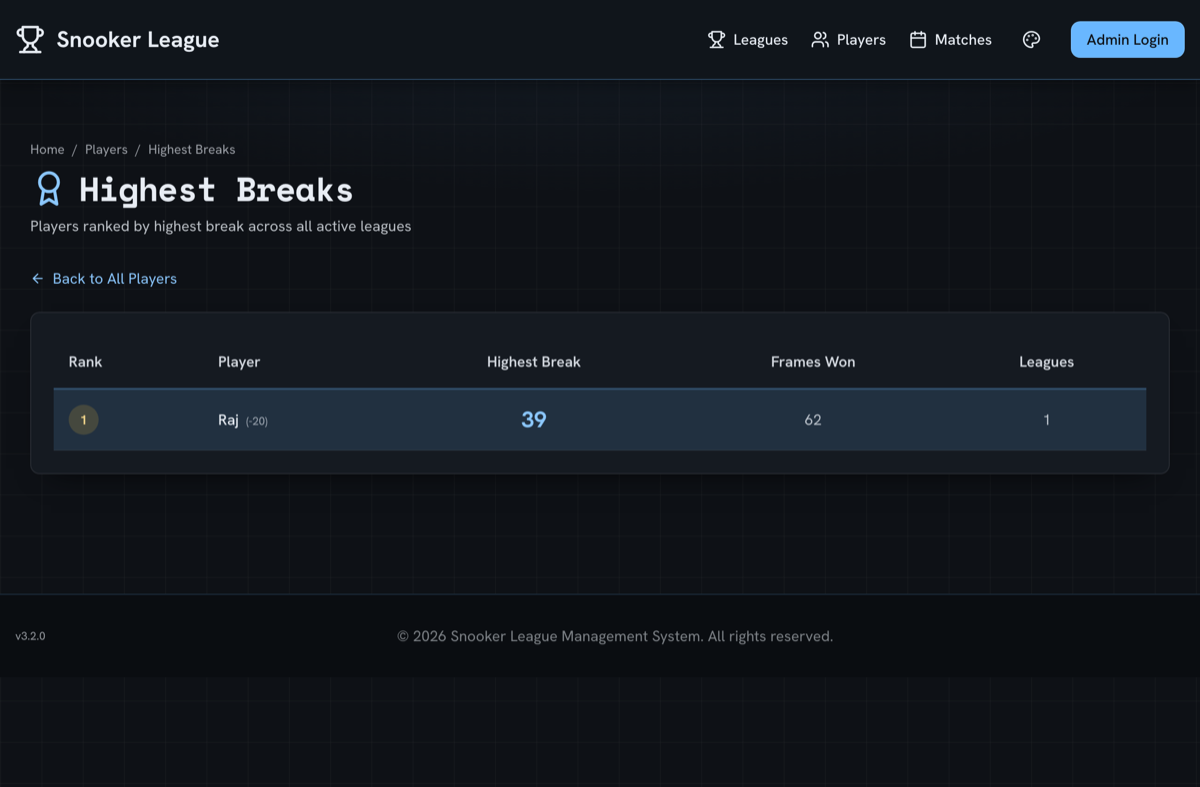Click the Admin Login button
The width and height of the screenshot is (1200, 787).
[1127, 40]
